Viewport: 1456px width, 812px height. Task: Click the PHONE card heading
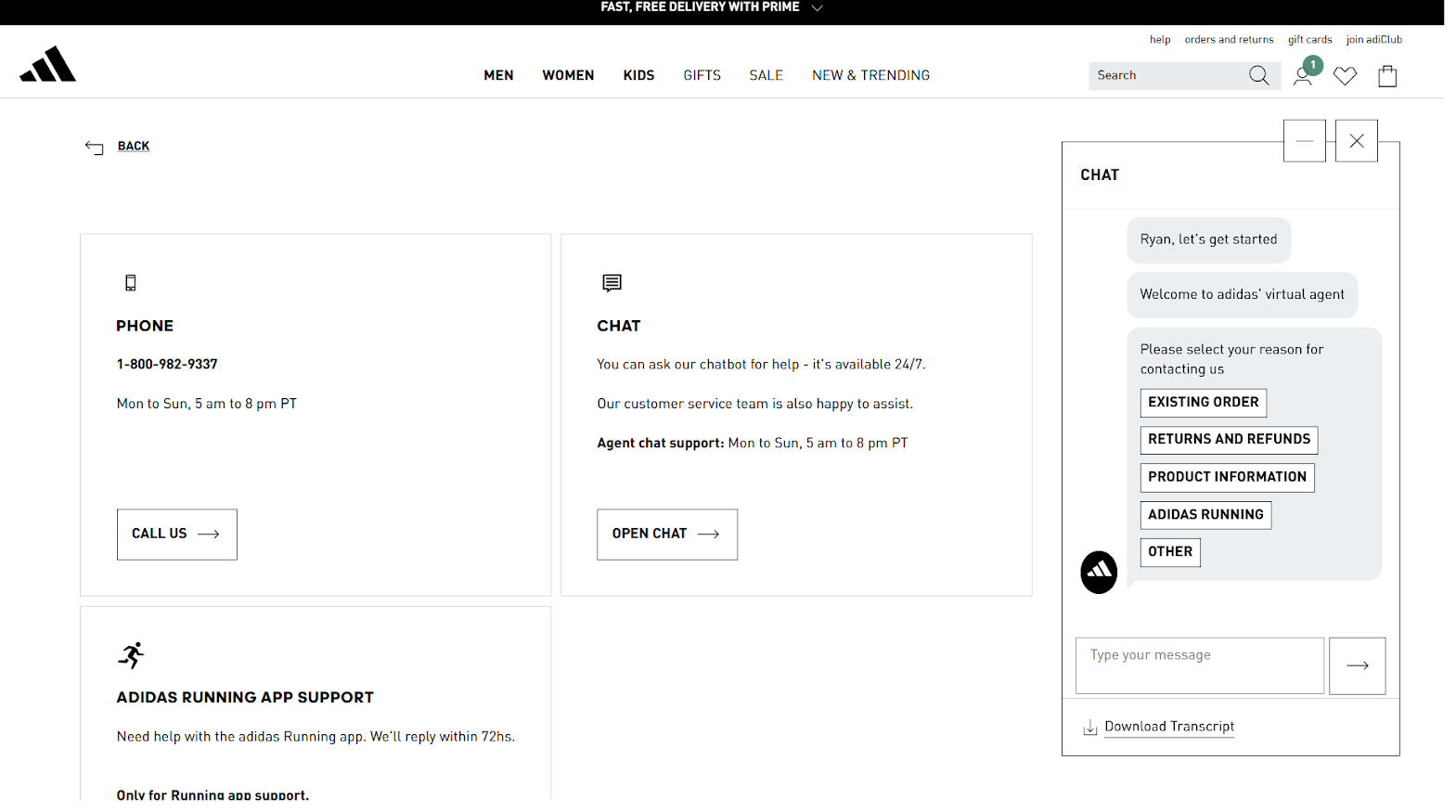(145, 326)
